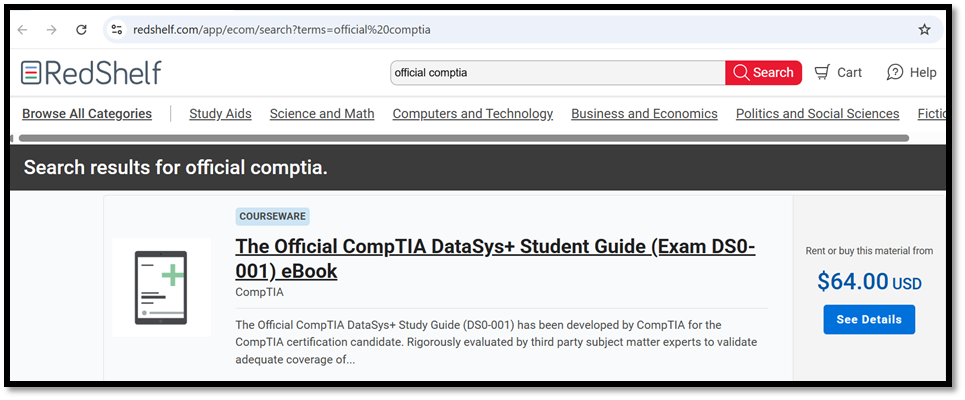Click the red Search button

pyautogui.click(x=764, y=73)
